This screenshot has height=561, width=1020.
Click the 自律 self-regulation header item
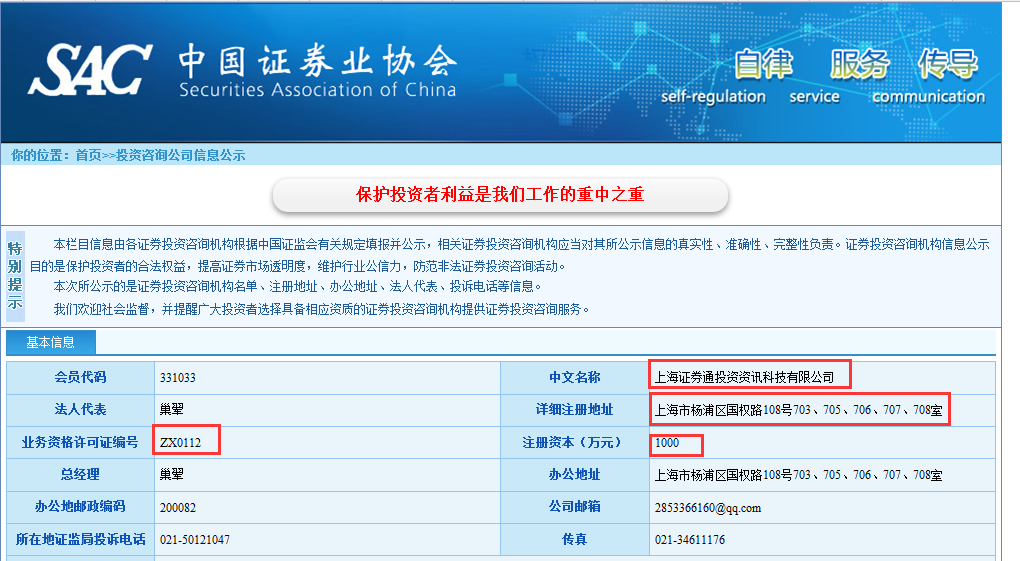click(x=714, y=77)
